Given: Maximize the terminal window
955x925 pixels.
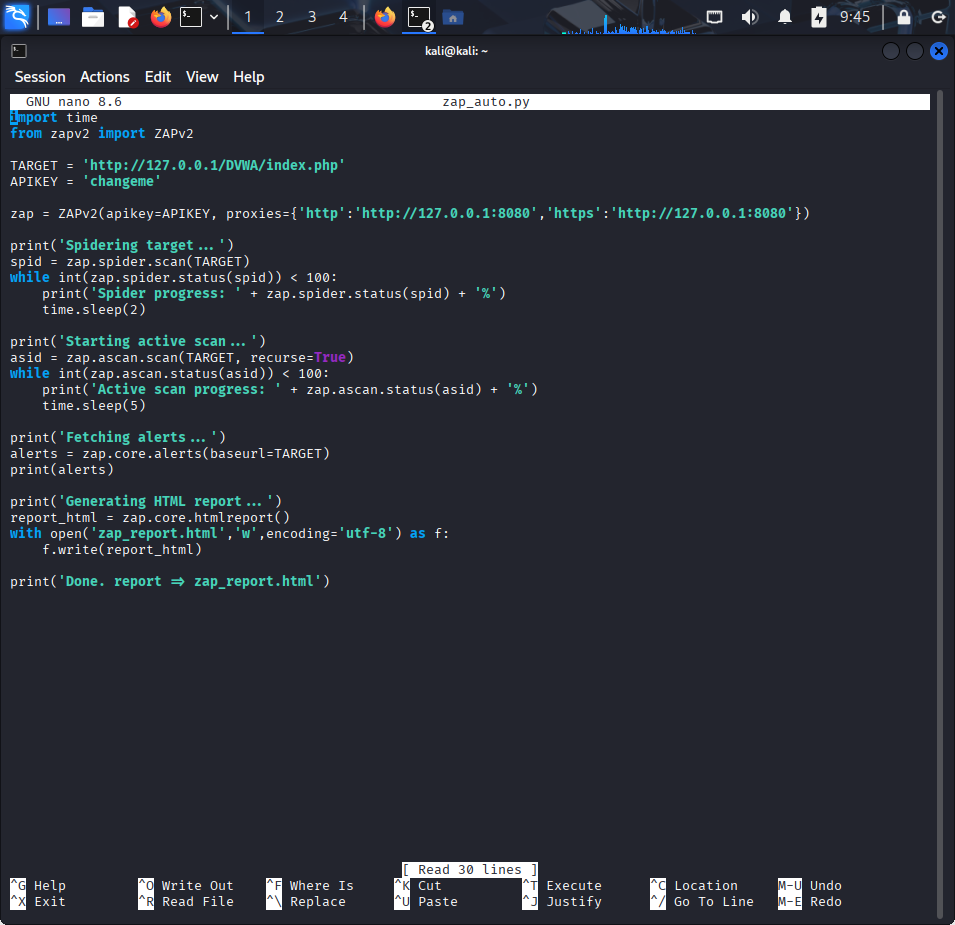Looking at the screenshot, I should point(915,51).
